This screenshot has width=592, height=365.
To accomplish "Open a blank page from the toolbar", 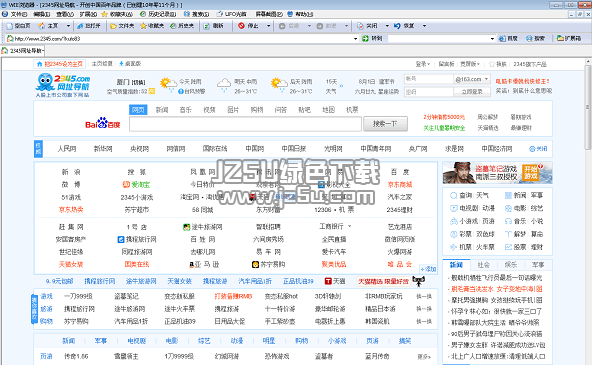I will click(18, 26).
